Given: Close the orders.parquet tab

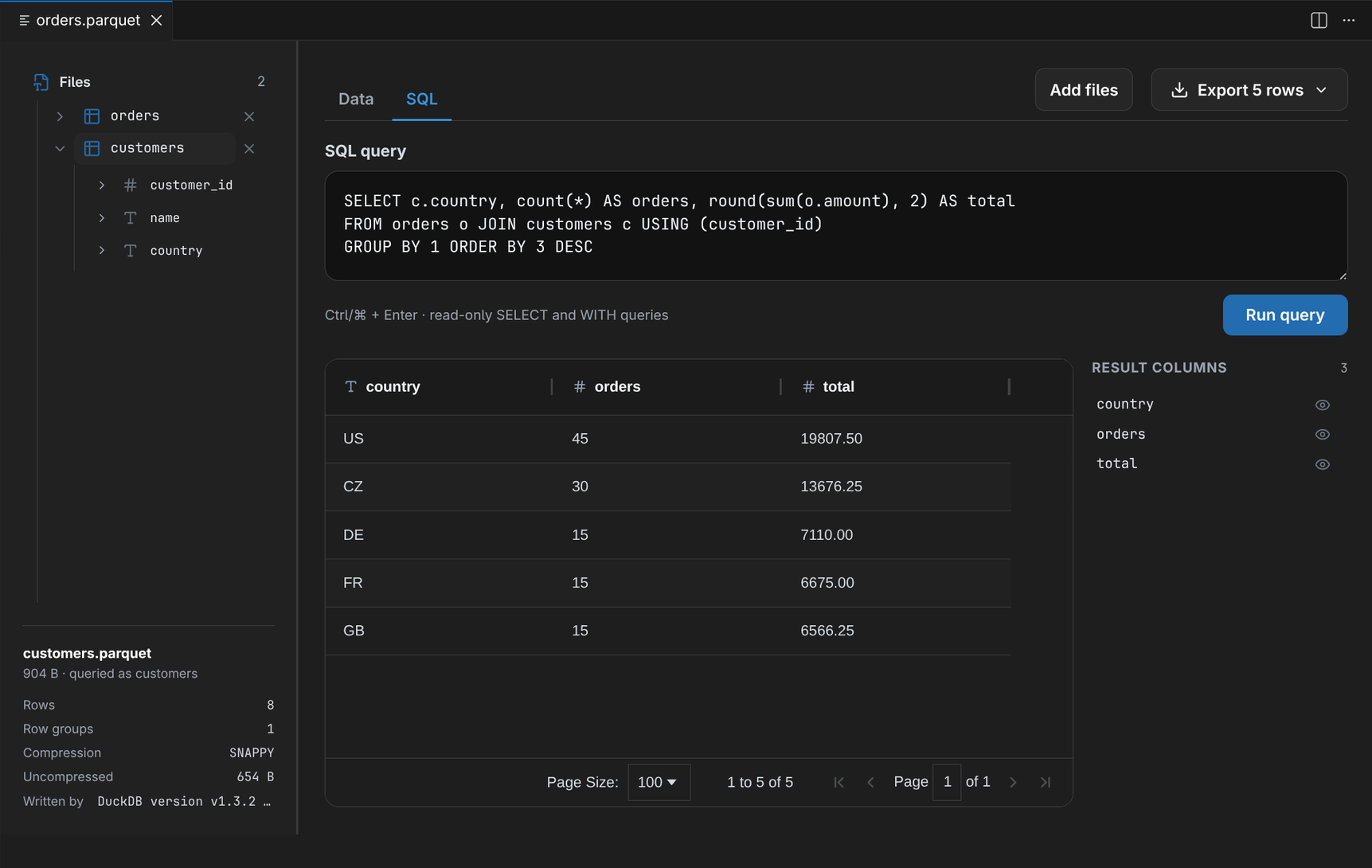Looking at the screenshot, I should tap(157, 20).
